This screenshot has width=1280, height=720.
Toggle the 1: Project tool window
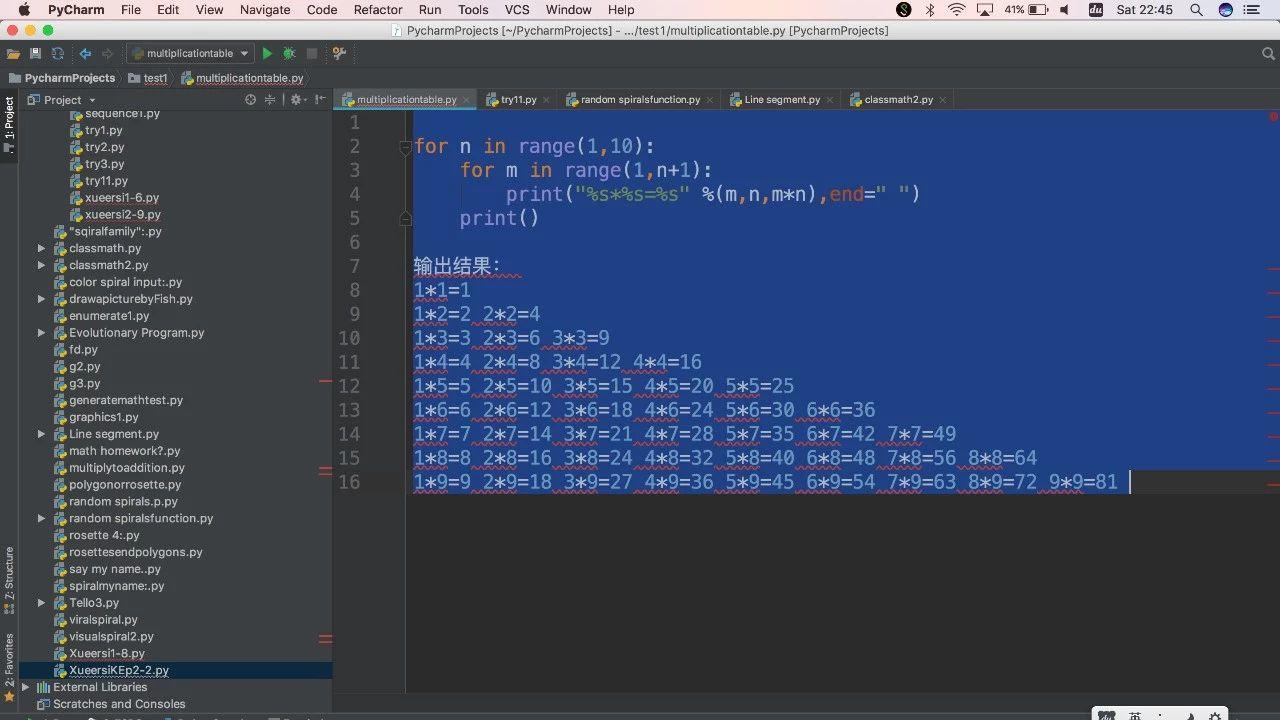[x=9, y=124]
